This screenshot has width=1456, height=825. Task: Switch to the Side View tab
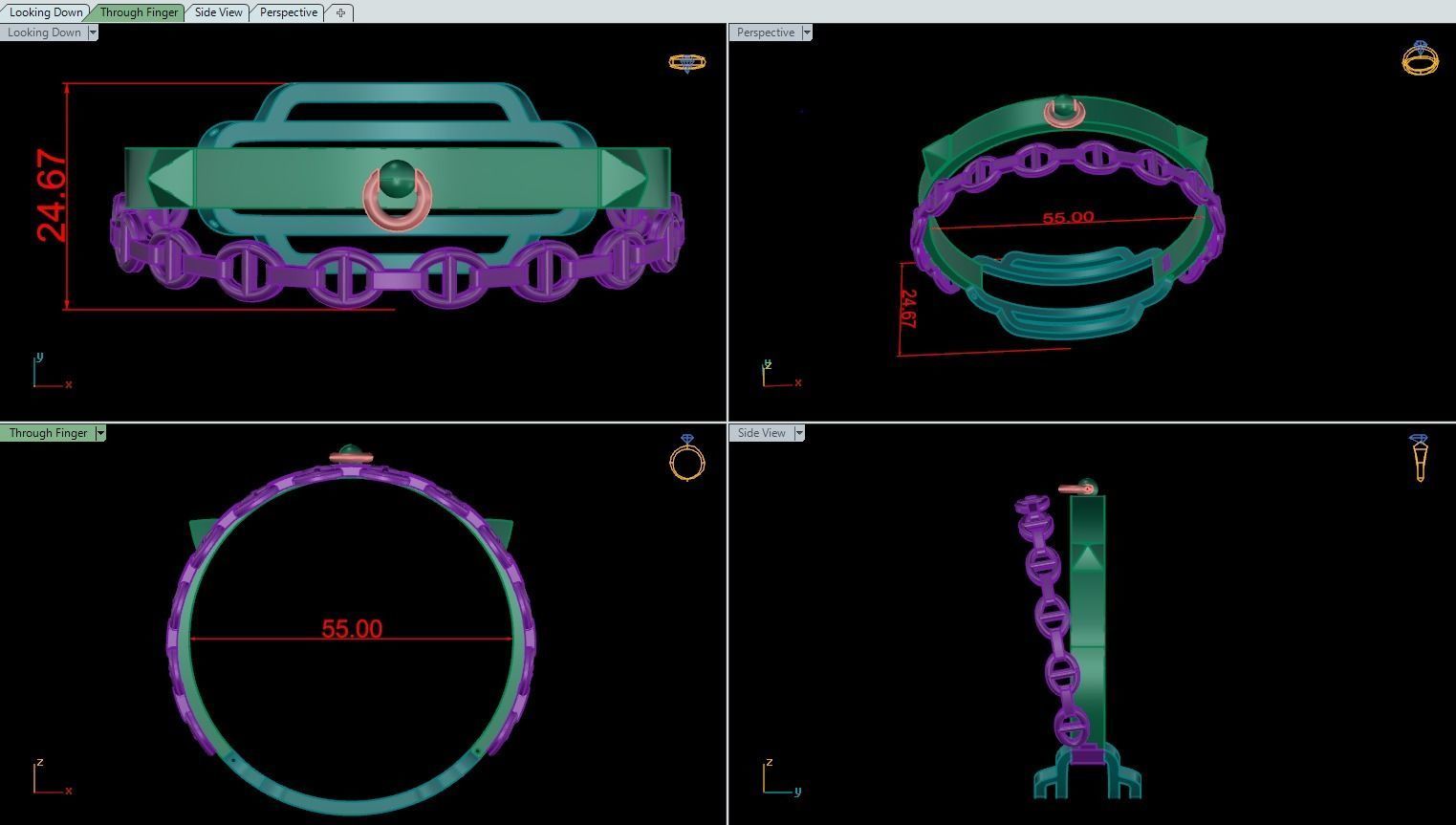pos(218,12)
